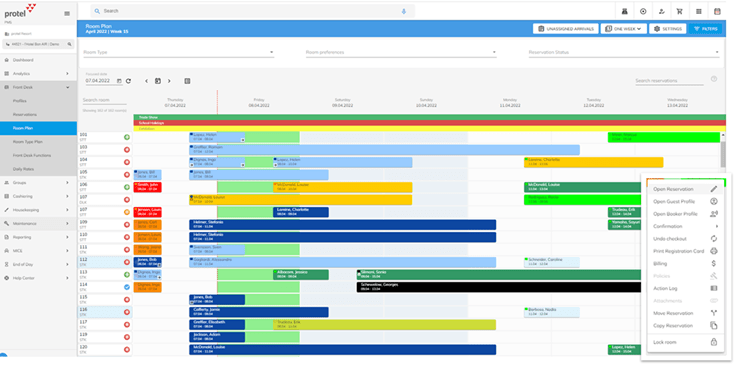Click the hamburger menu icon beside protel logo
Image resolution: width=735 pixels, height=365 pixels.
click(67, 14)
